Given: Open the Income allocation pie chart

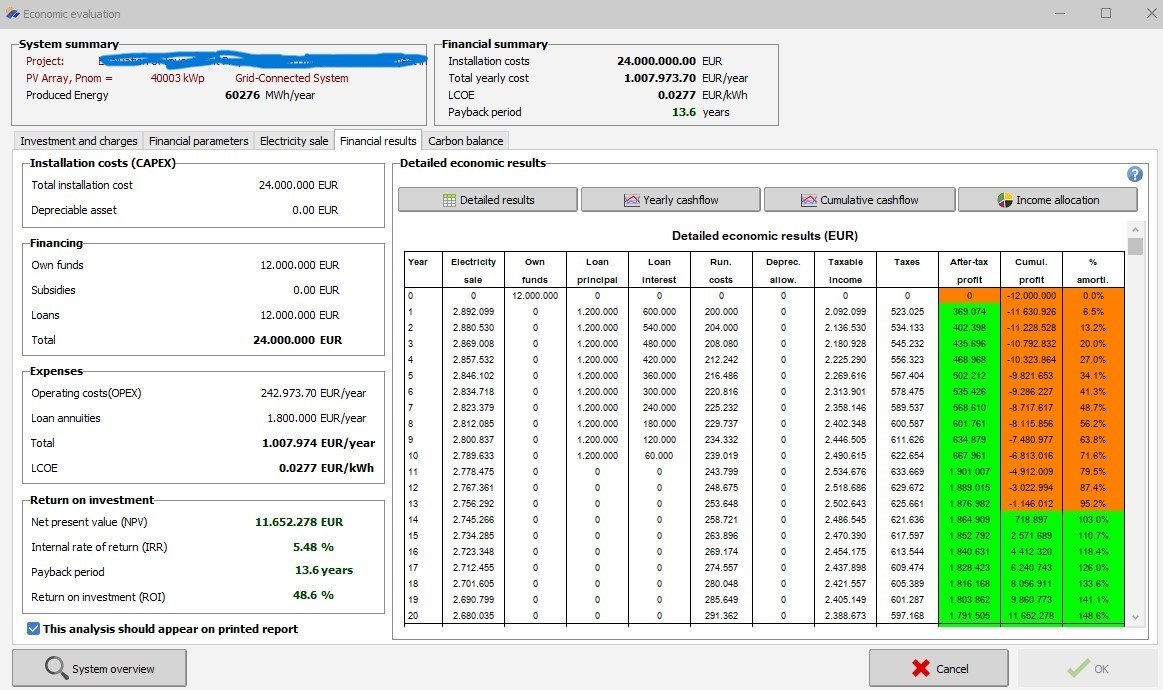Looking at the screenshot, I should coord(1047,200).
